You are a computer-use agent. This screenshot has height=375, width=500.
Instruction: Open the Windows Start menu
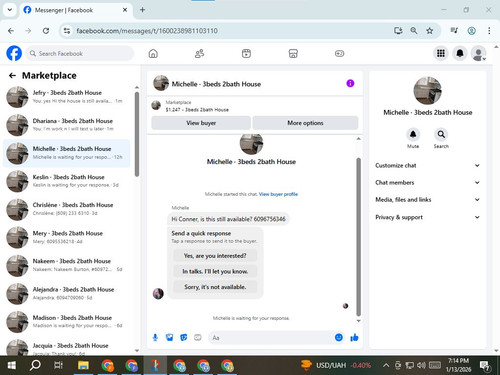coord(12,365)
